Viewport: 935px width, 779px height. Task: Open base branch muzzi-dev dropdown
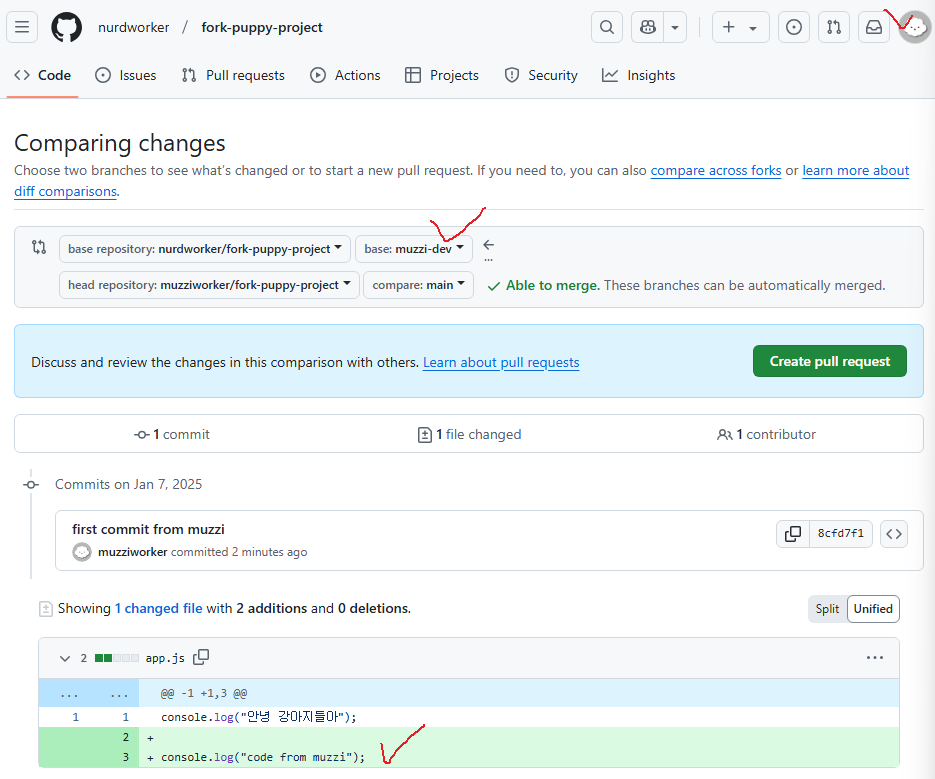[x=414, y=249]
